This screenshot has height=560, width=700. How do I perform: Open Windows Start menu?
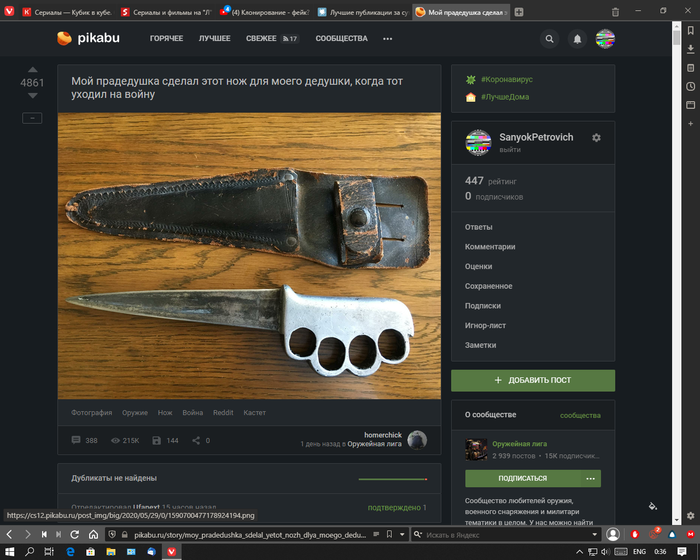point(9,552)
